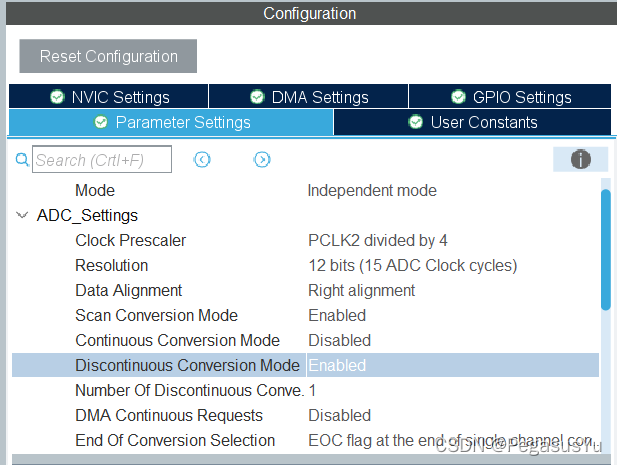This screenshot has width=617, height=465.
Task: Go to next search result arrow
Action: (x=262, y=159)
